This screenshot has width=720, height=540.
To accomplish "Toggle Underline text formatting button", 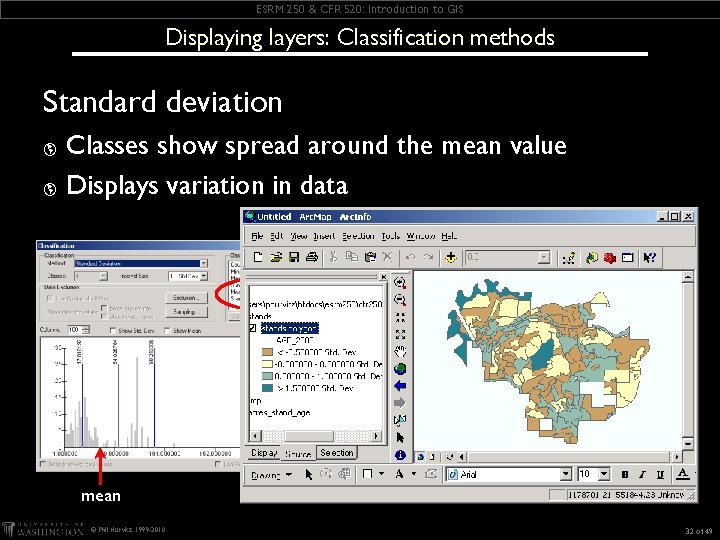I will [x=660, y=474].
